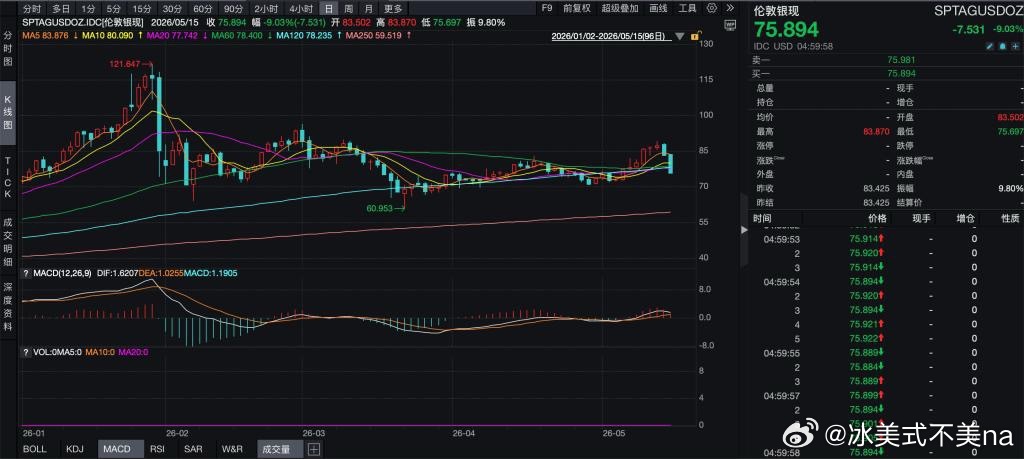The height and width of the screenshot is (459, 1024).
Task: Click the 超级叠加 overlay button
Action: (620, 8)
